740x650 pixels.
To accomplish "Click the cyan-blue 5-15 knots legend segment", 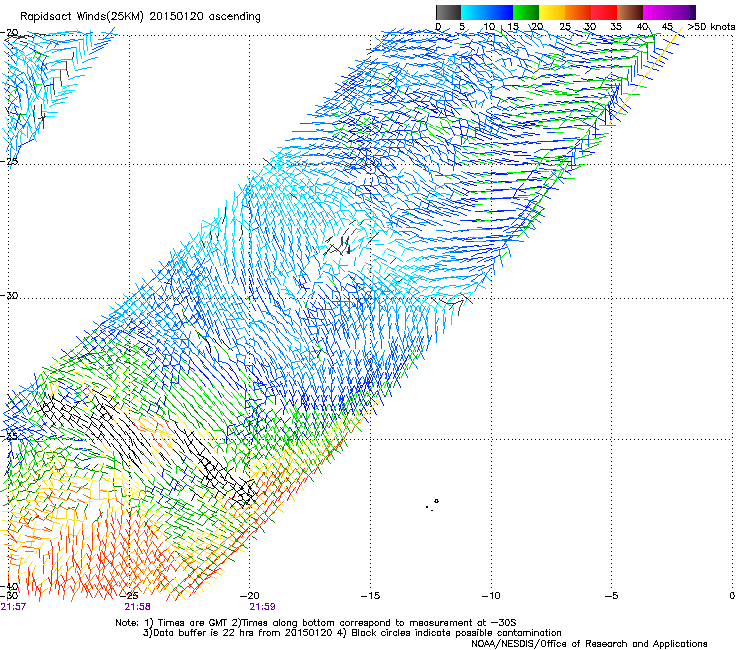I will (487, 12).
